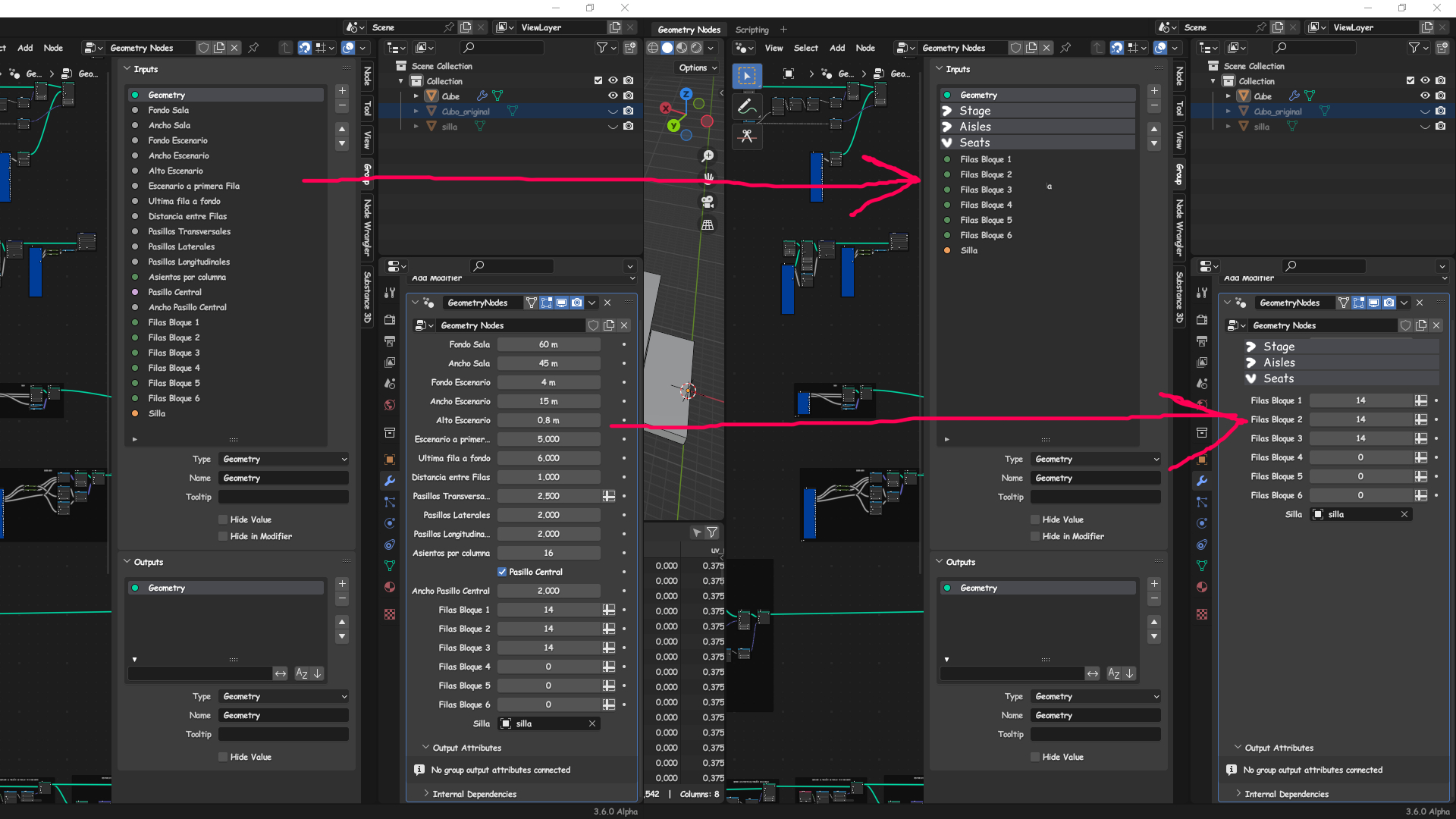The height and width of the screenshot is (819, 1456).
Task: Open outliner filter funnel in right window
Action: coord(1414,48)
